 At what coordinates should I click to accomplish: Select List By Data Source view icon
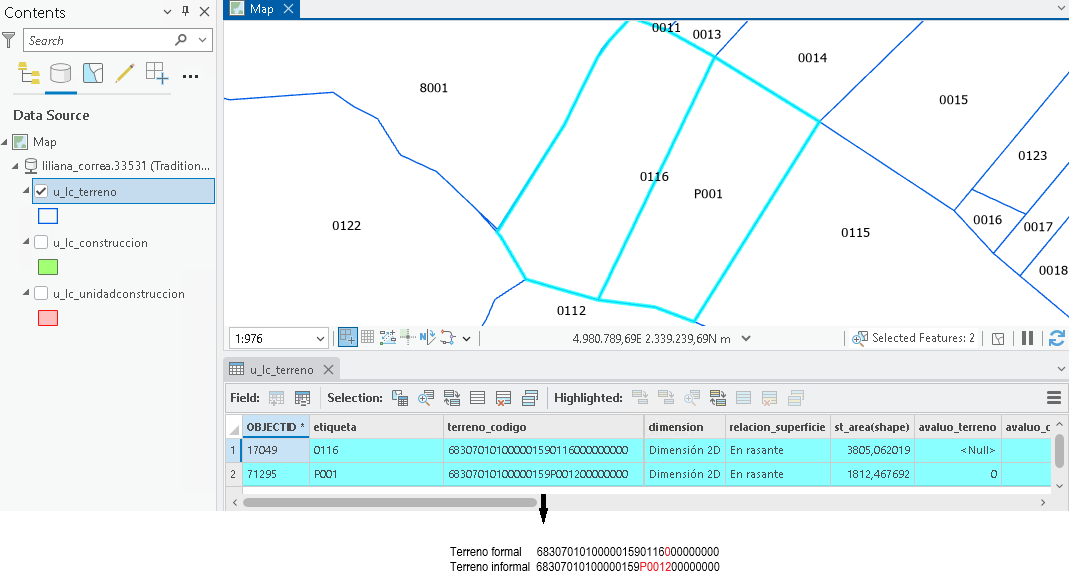[x=61, y=73]
